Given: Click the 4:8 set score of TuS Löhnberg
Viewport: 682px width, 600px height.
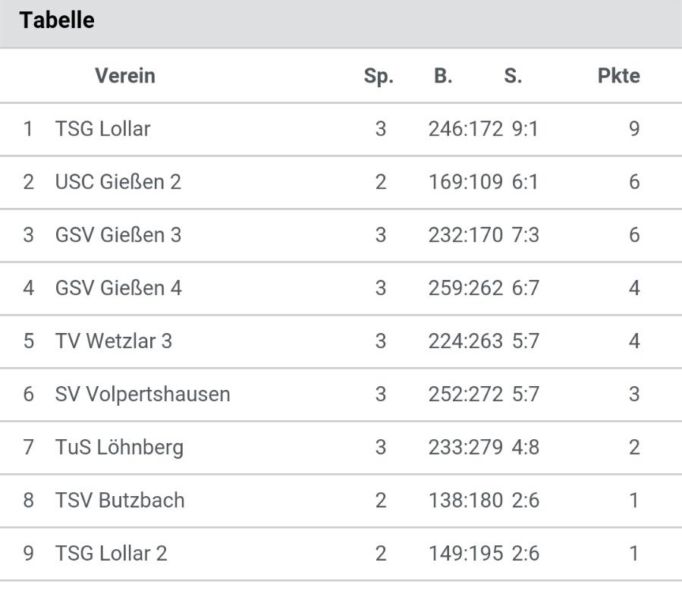Looking at the screenshot, I should point(525,447).
